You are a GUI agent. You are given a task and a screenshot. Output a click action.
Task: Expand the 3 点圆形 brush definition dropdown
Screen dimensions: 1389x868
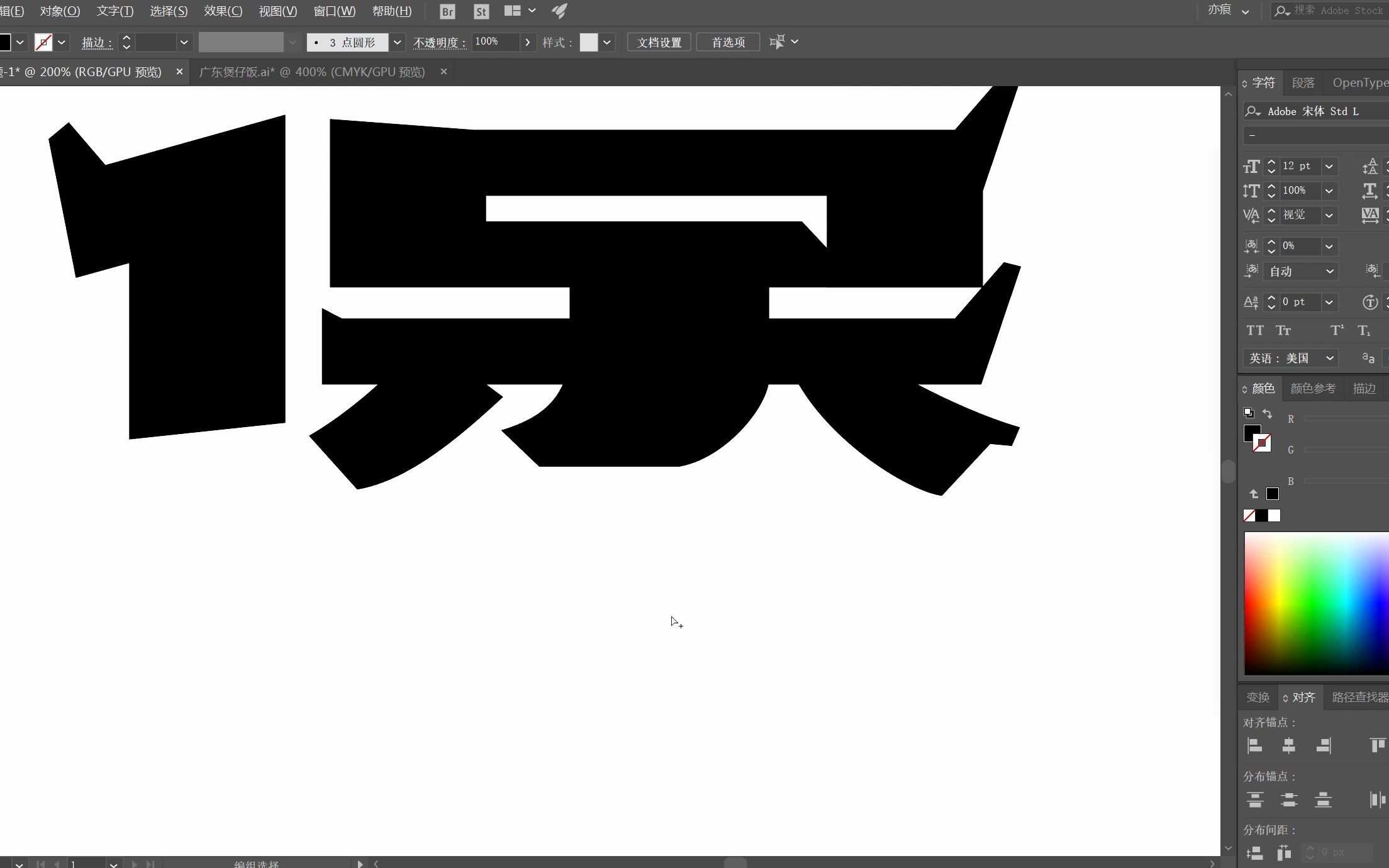pos(397,42)
